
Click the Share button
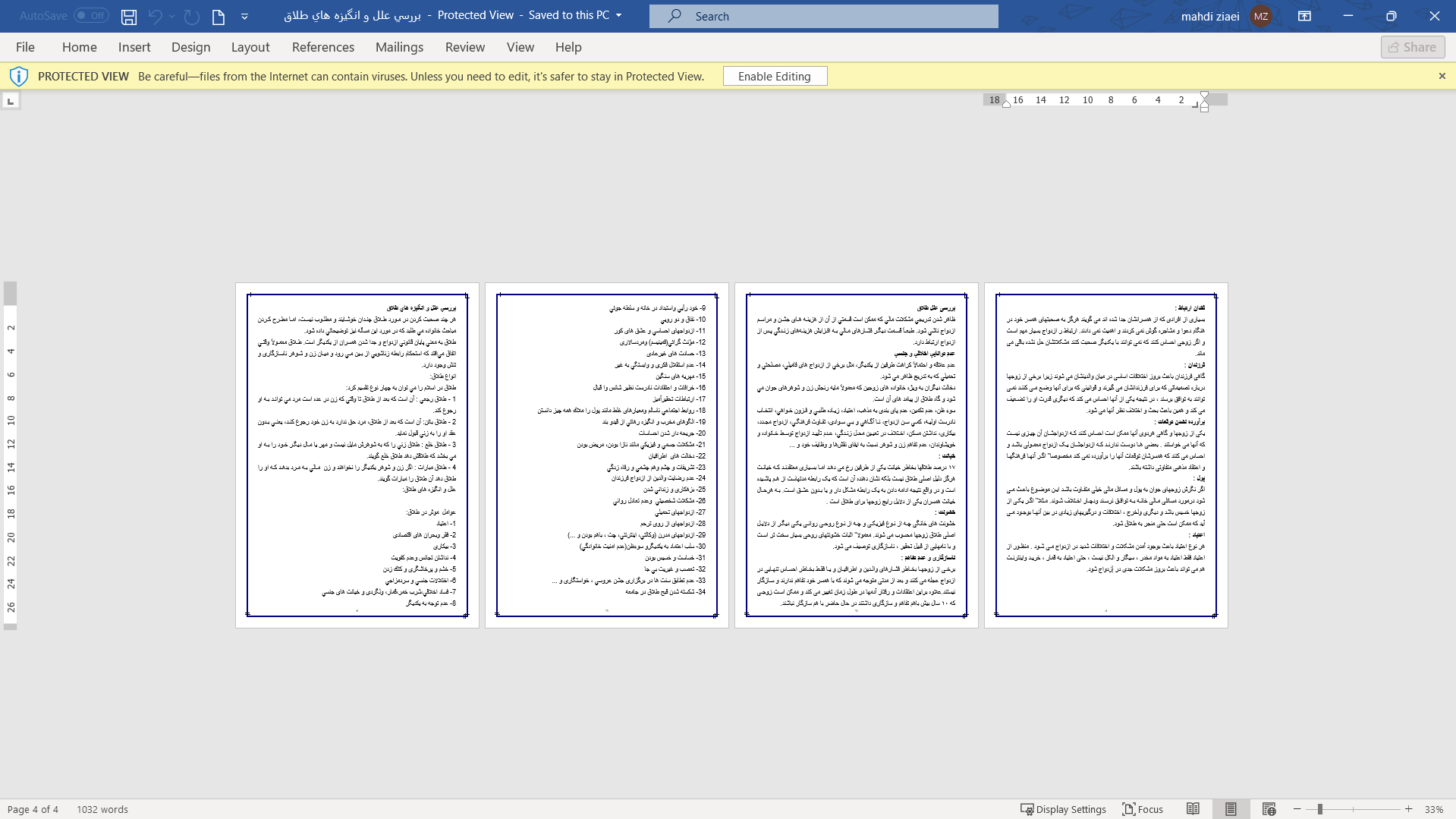[x=1413, y=47]
